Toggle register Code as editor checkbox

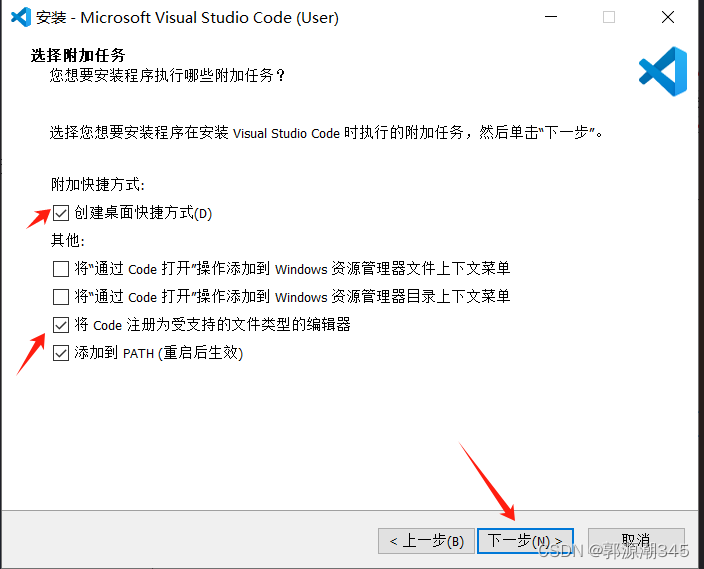pos(61,325)
